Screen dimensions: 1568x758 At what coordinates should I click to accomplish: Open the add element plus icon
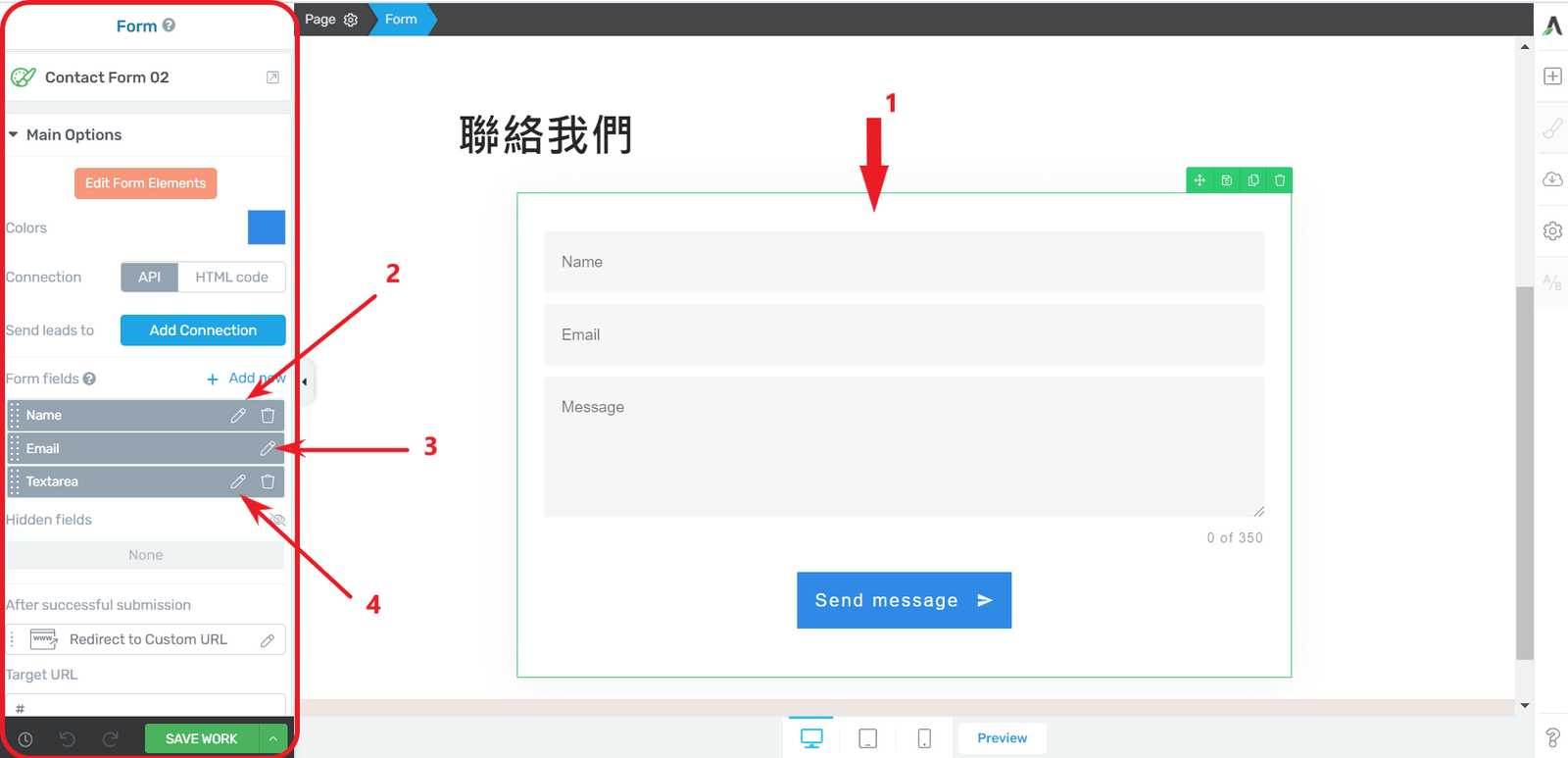point(1552,76)
